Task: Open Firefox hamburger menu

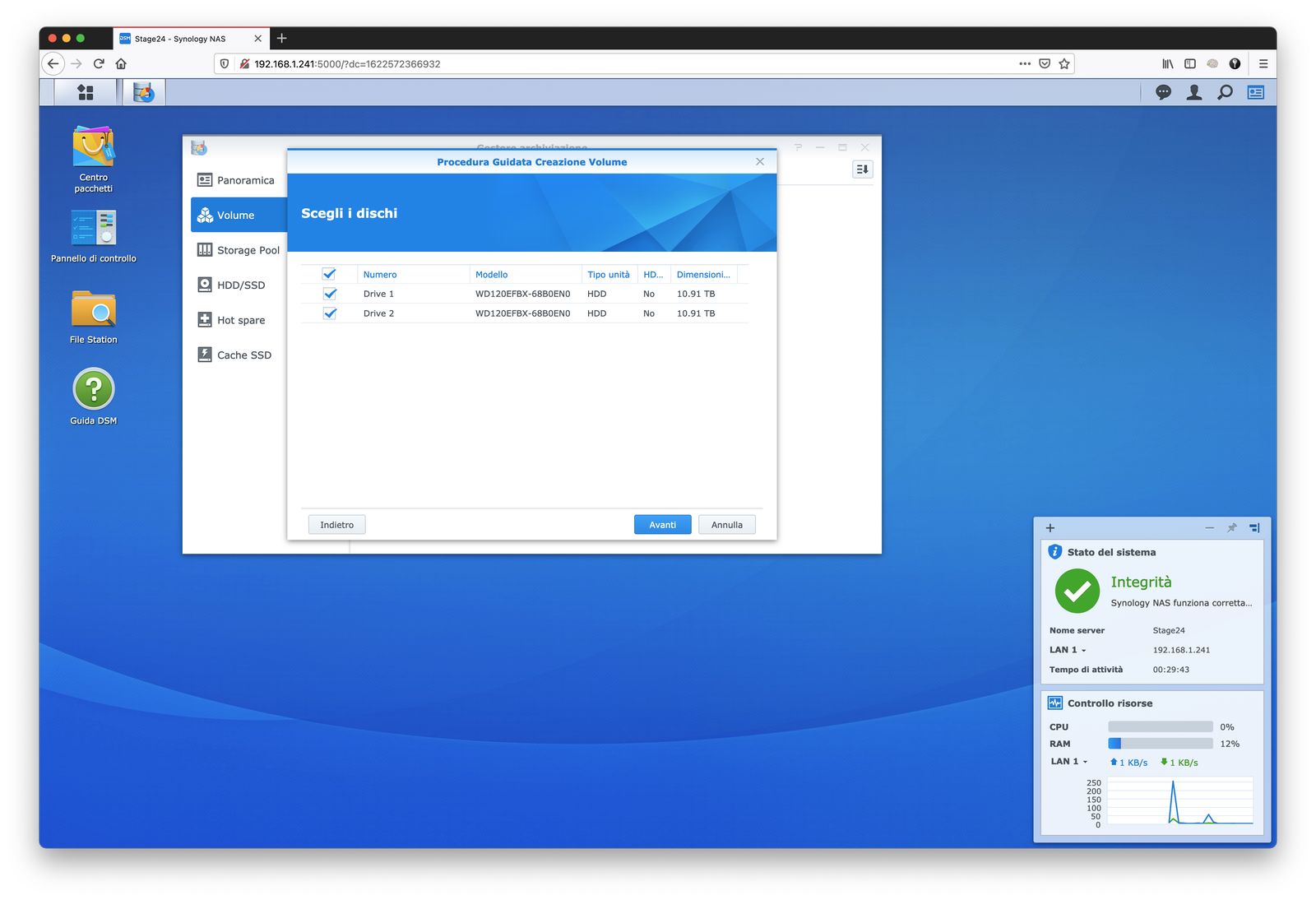Action: [1263, 63]
